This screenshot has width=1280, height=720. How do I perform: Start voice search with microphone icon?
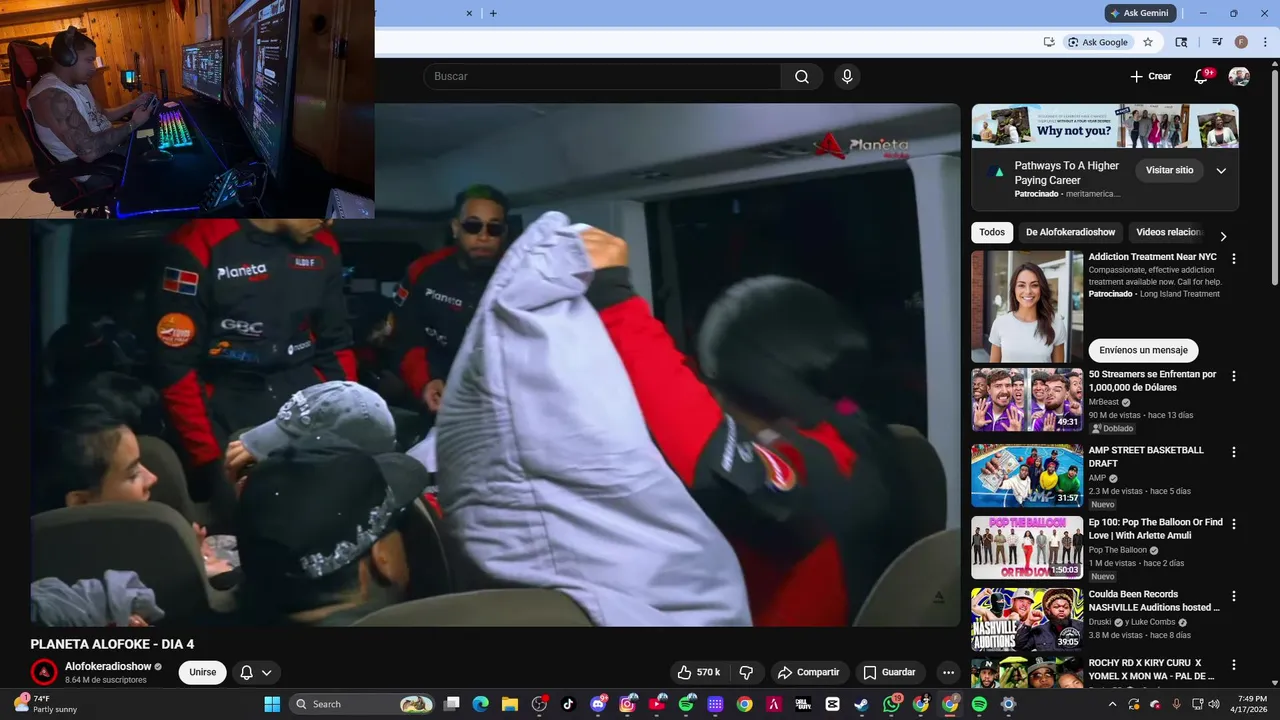847,77
